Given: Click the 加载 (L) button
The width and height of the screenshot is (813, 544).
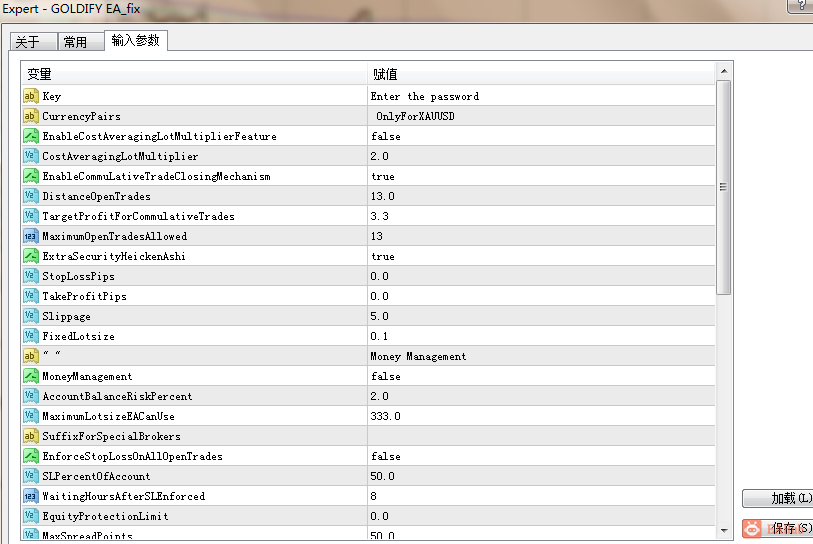Looking at the screenshot, I should click(x=778, y=498).
